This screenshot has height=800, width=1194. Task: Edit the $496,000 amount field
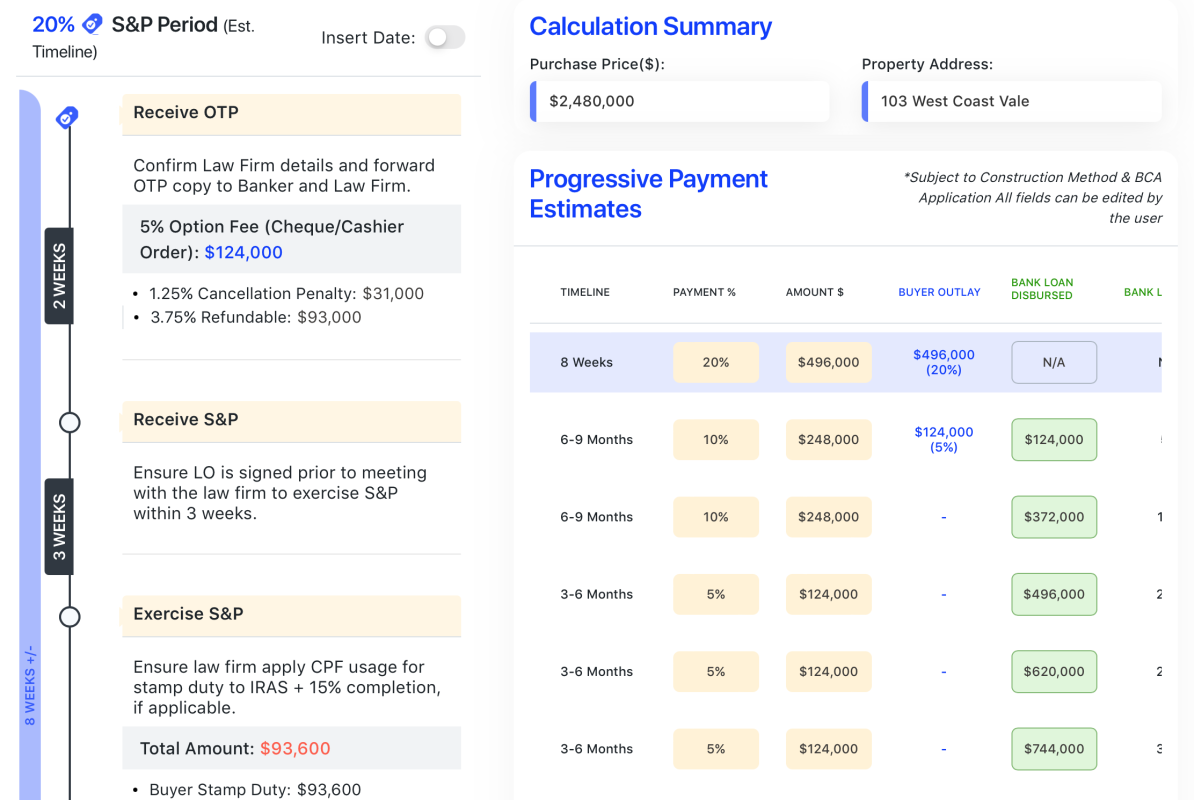[828, 362]
